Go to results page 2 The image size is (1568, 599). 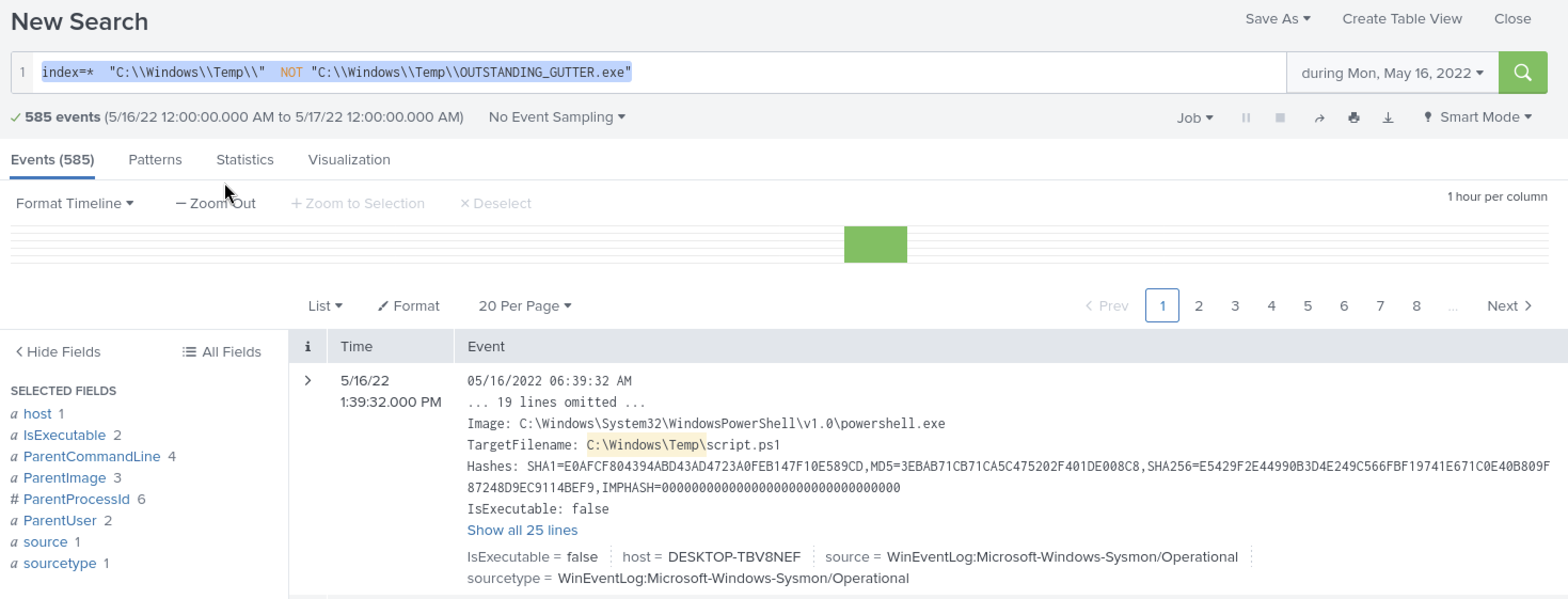point(1198,305)
